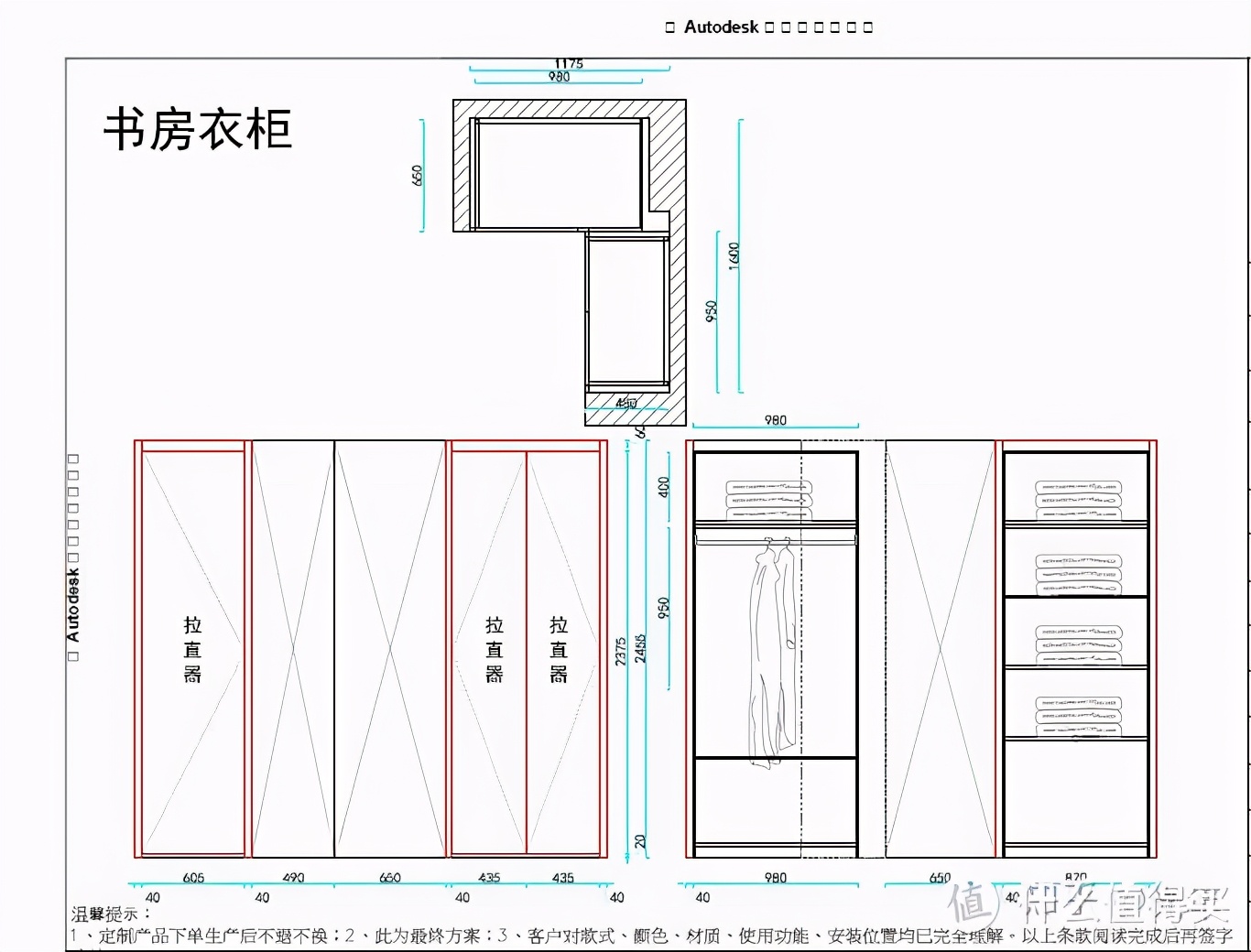Select the vertical Autodesk text along the left border

coord(73,557)
